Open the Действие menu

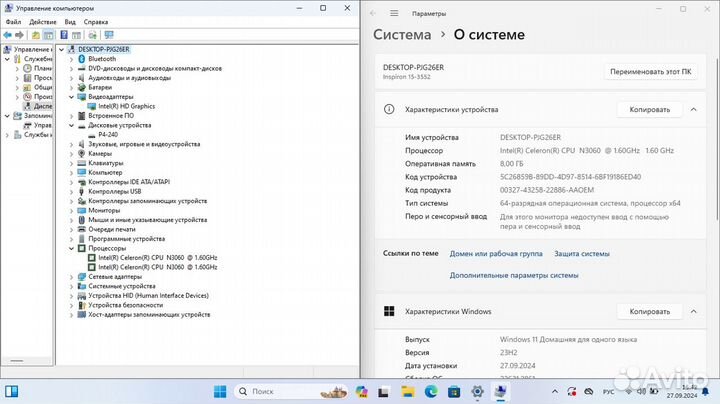click(x=43, y=22)
